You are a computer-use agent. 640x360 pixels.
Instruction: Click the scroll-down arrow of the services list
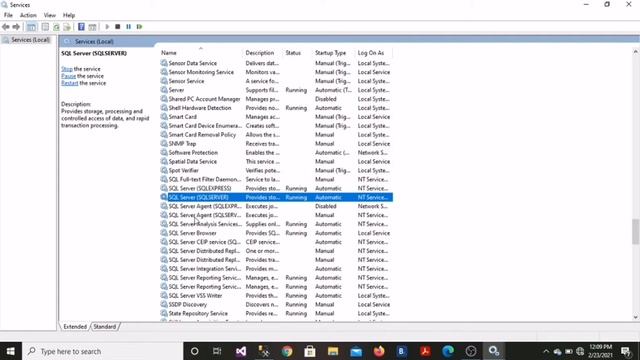(636, 317)
